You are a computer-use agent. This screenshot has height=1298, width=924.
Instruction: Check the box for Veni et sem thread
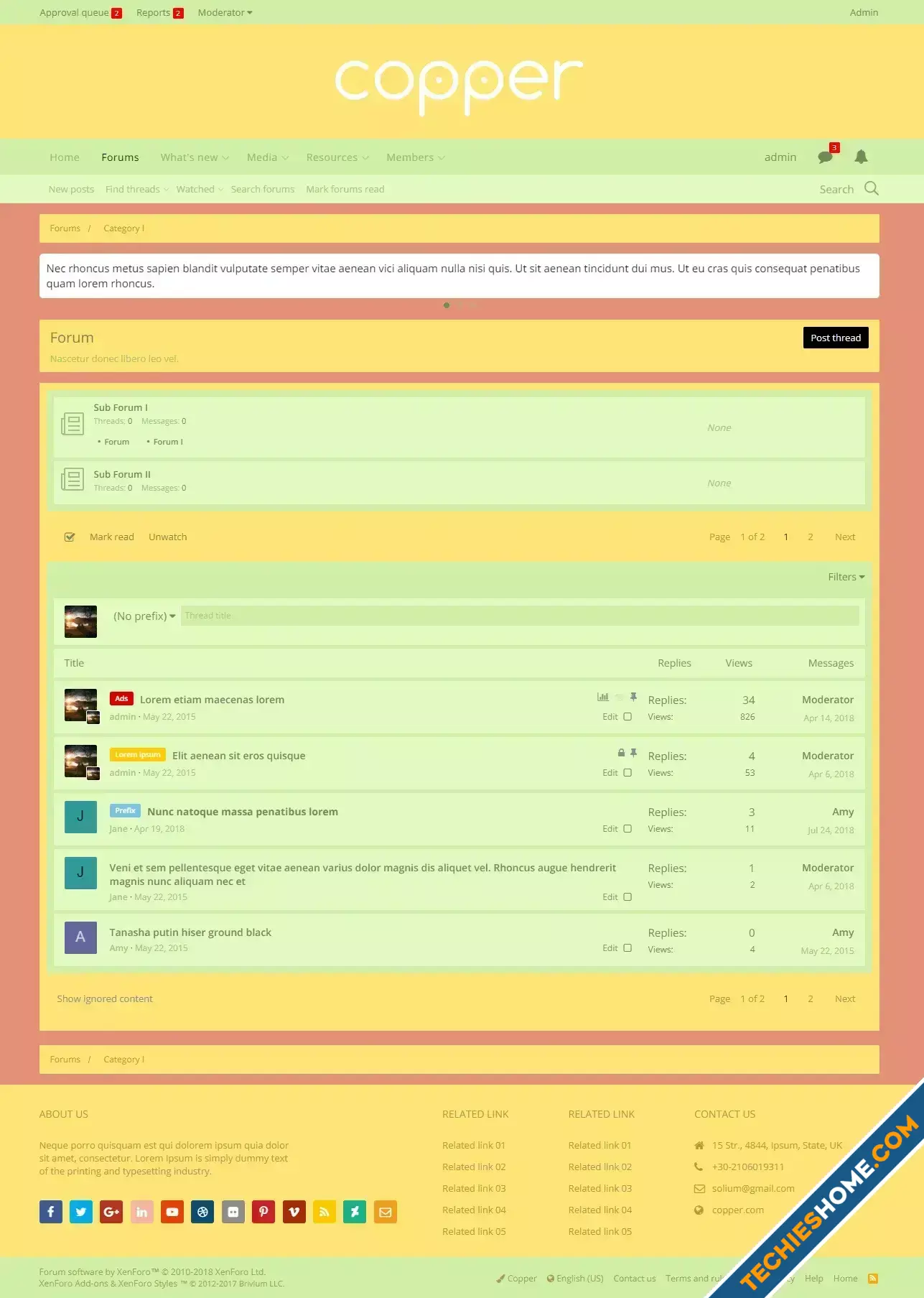click(x=627, y=896)
